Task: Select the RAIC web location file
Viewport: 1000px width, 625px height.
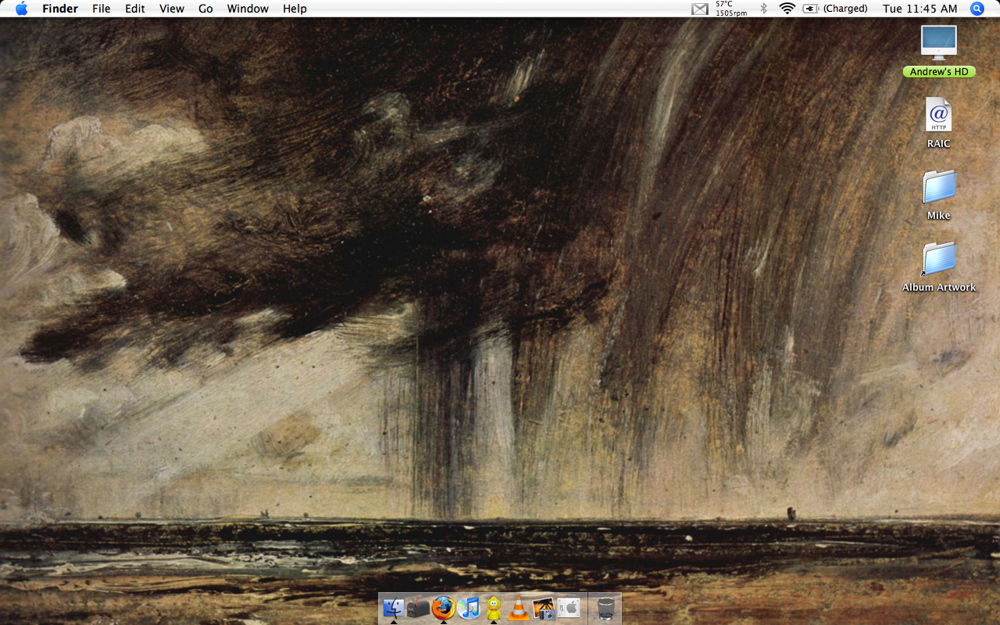Action: coord(939,115)
